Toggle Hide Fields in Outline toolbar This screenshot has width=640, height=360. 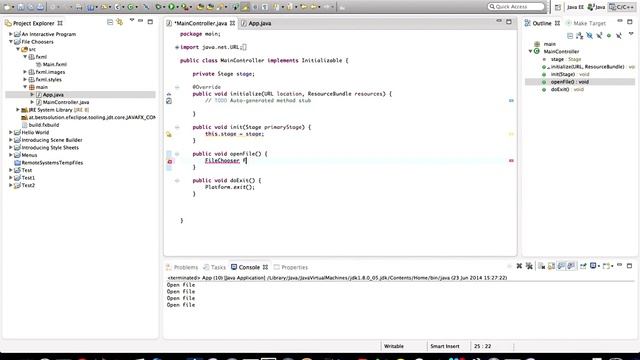[589, 36]
